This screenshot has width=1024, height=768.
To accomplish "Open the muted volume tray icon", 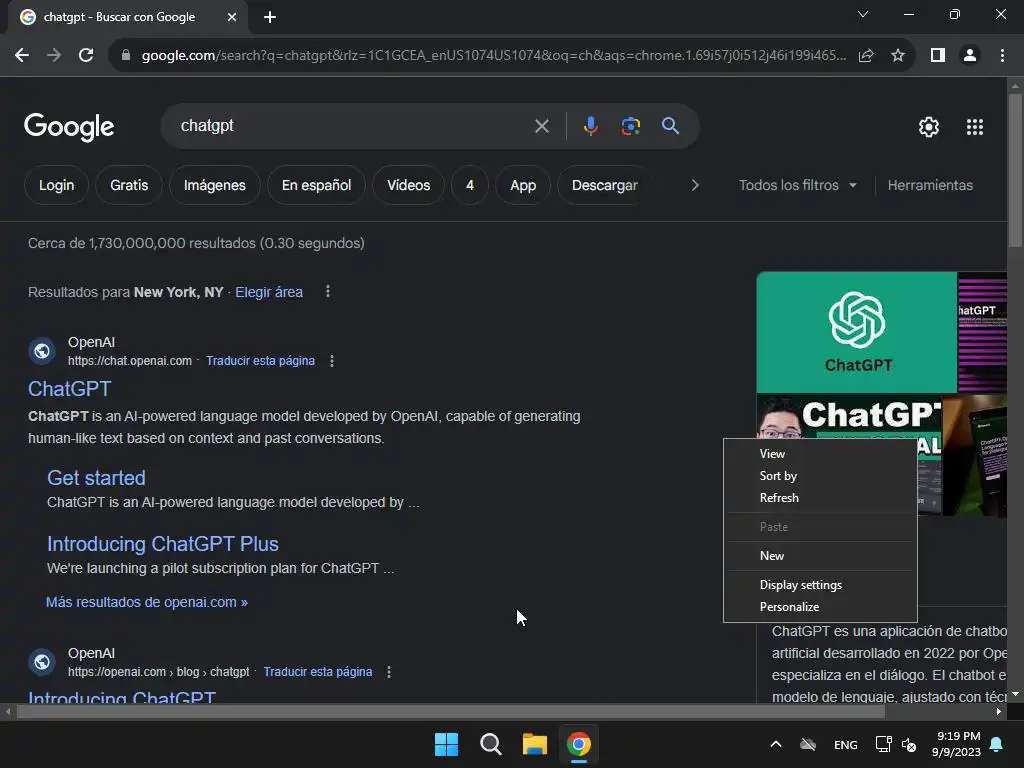I will [908, 744].
